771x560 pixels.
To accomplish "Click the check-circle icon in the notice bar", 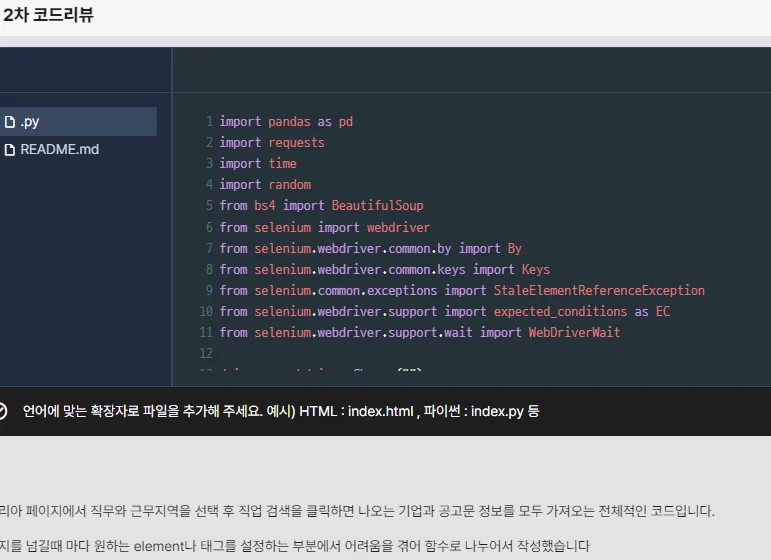I will 2,411.
